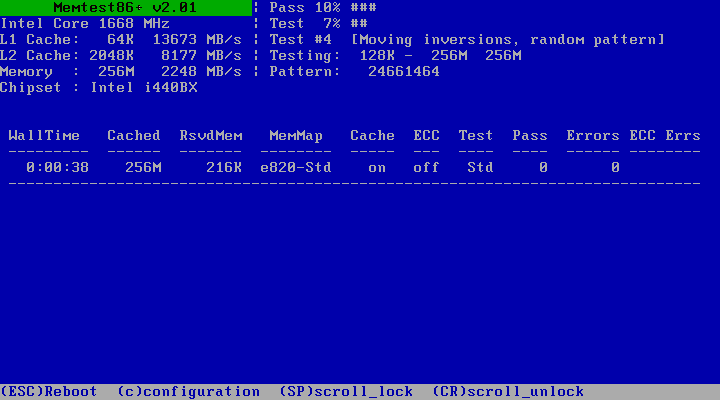Click the WallTime column header
Image resolution: width=720 pixels, height=400 pixels.
(x=44, y=135)
